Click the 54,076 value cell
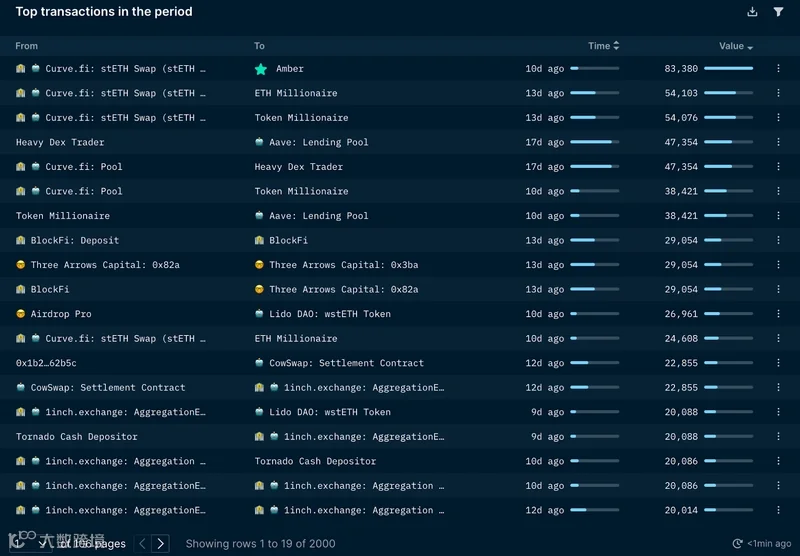Screen dimensions: 800x556 point(681,117)
